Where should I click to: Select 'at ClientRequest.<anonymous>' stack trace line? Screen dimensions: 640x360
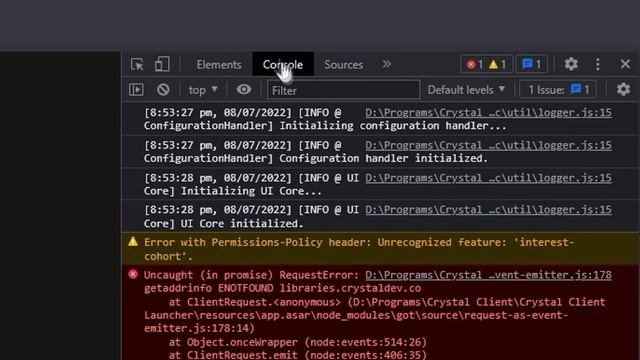coord(374,315)
